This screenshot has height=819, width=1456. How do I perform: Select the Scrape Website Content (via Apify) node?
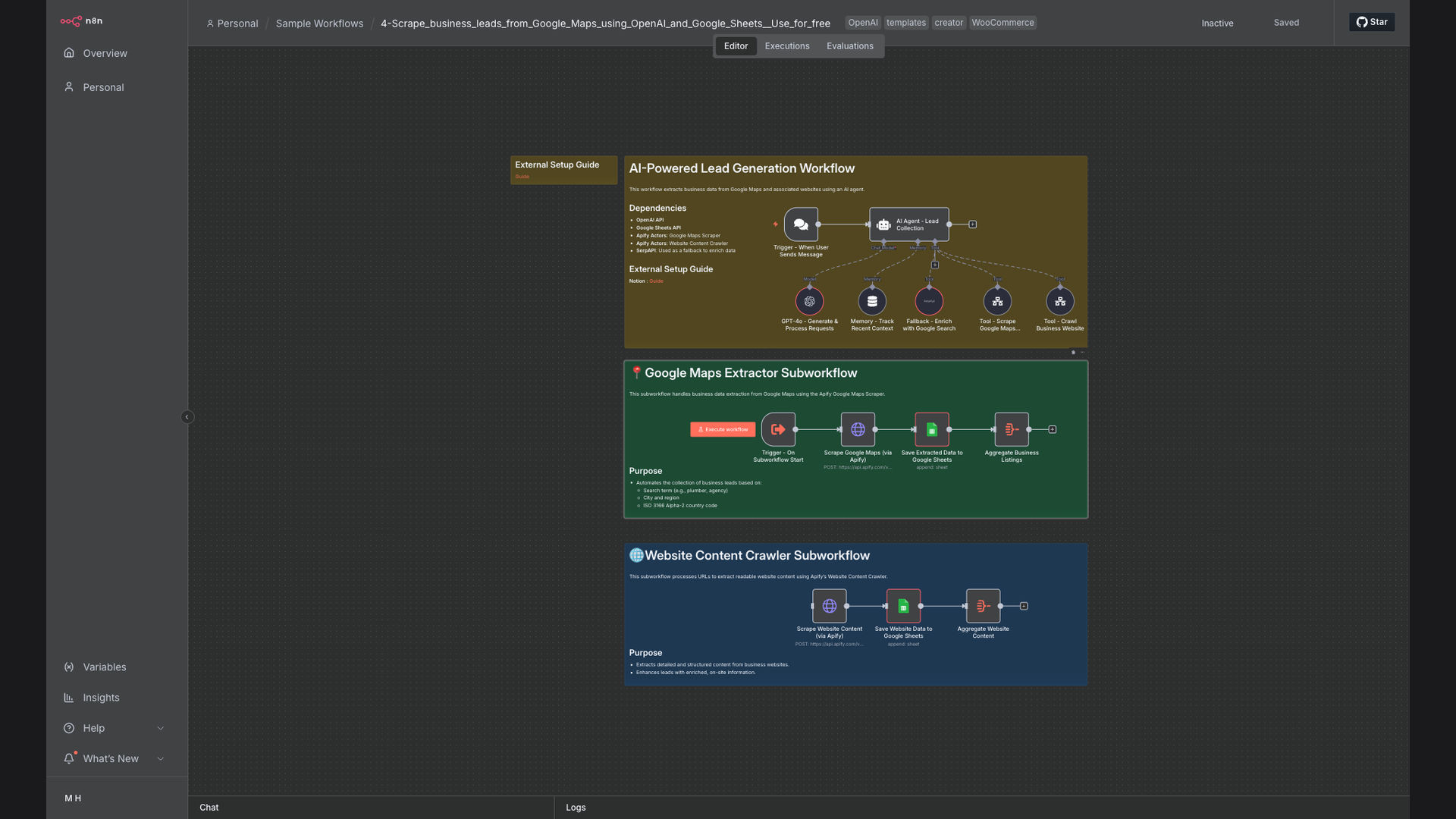[x=830, y=606]
